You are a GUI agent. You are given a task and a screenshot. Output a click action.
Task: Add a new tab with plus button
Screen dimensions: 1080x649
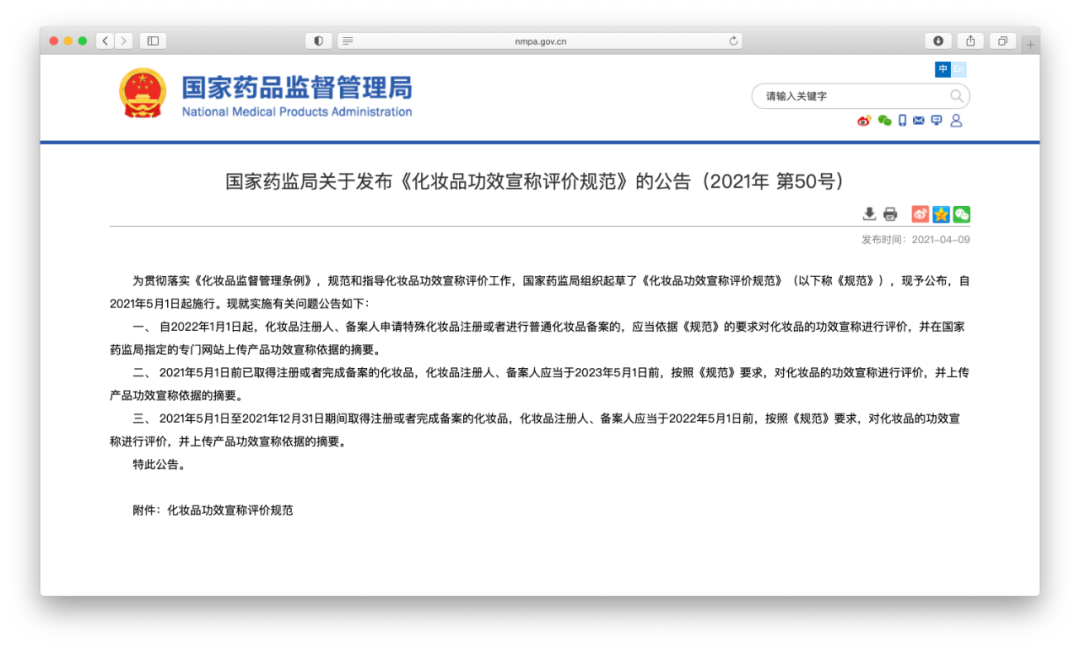[x=1030, y=45]
